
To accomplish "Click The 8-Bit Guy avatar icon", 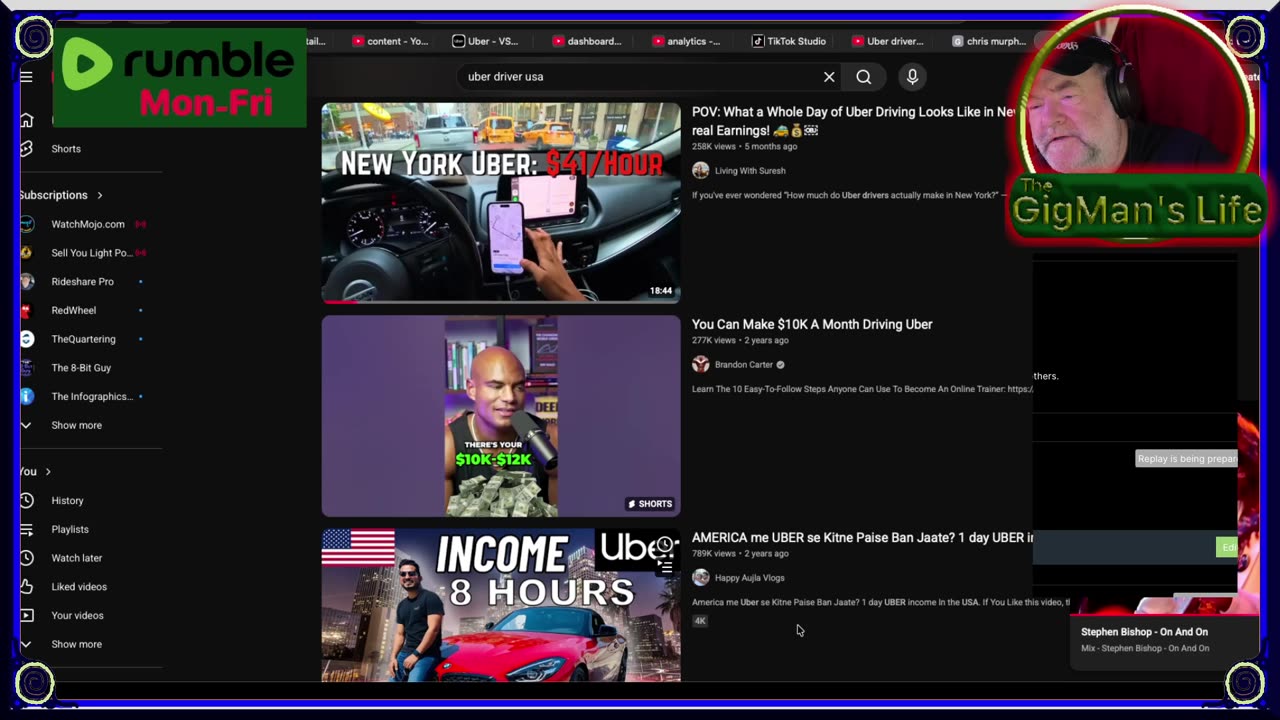I will [27, 368].
